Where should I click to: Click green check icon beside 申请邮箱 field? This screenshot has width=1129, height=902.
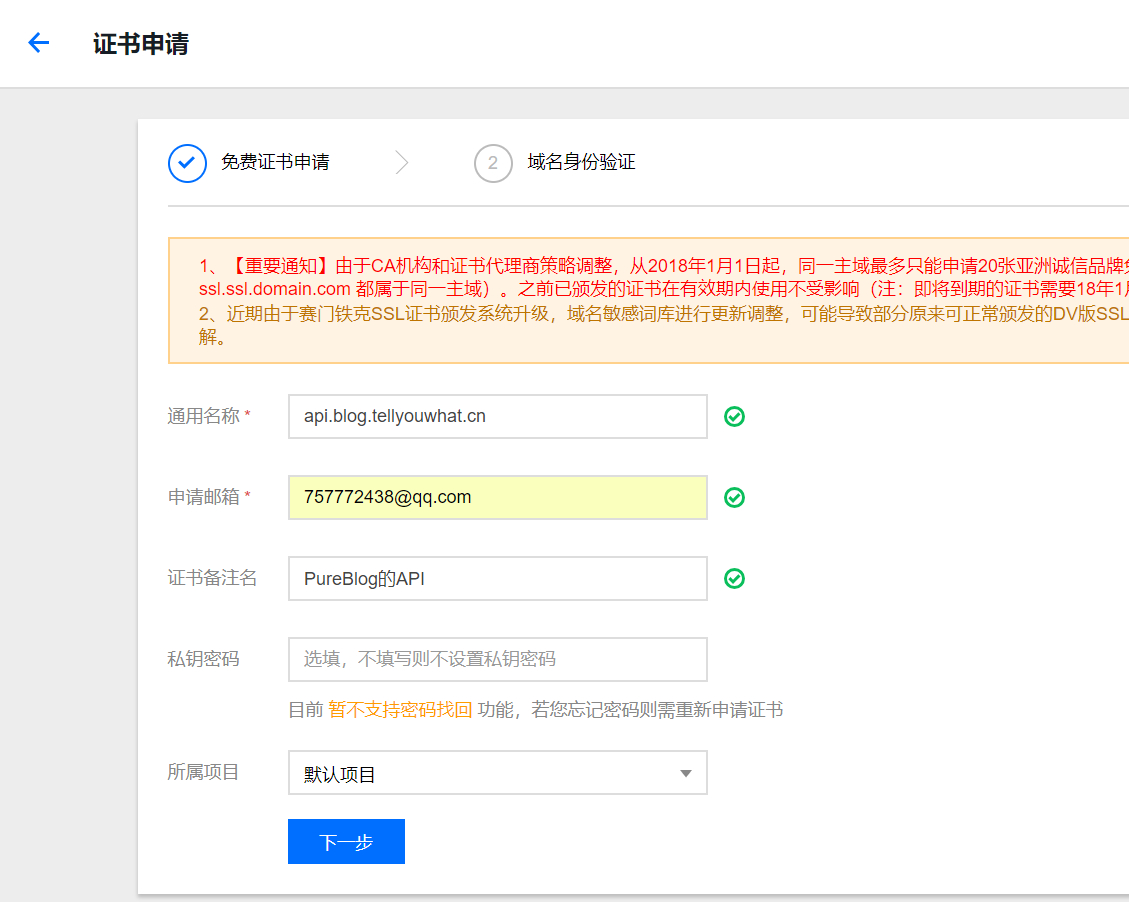734,498
